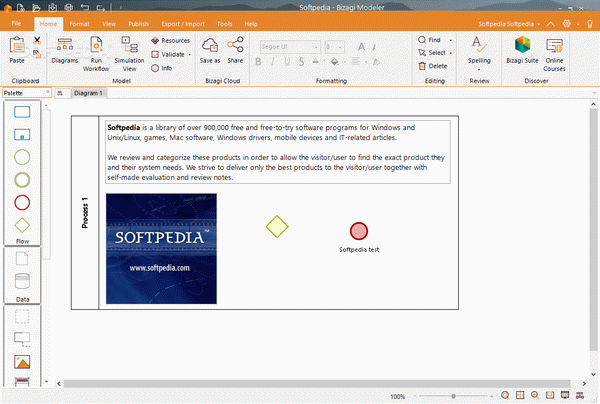
Task: Select the Group dashed rectangle in the palette
Action: pos(22,317)
